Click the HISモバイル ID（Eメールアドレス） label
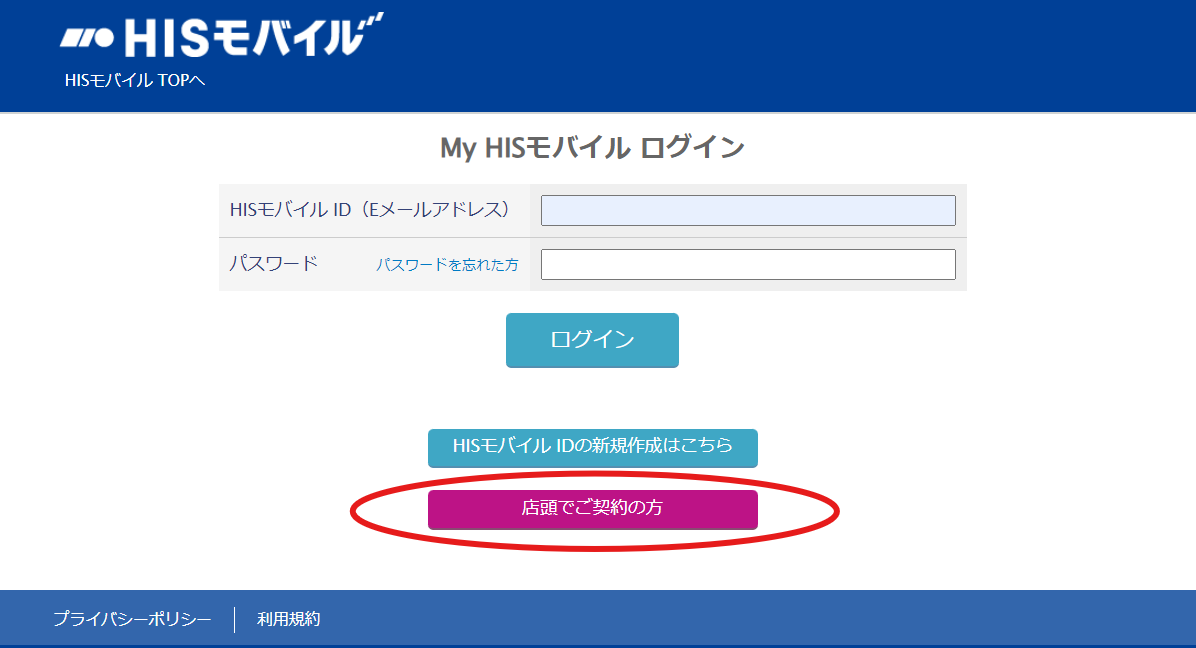The height and width of the screenshot is (648, 1196). pyautogui.click(x=370, y=210)
